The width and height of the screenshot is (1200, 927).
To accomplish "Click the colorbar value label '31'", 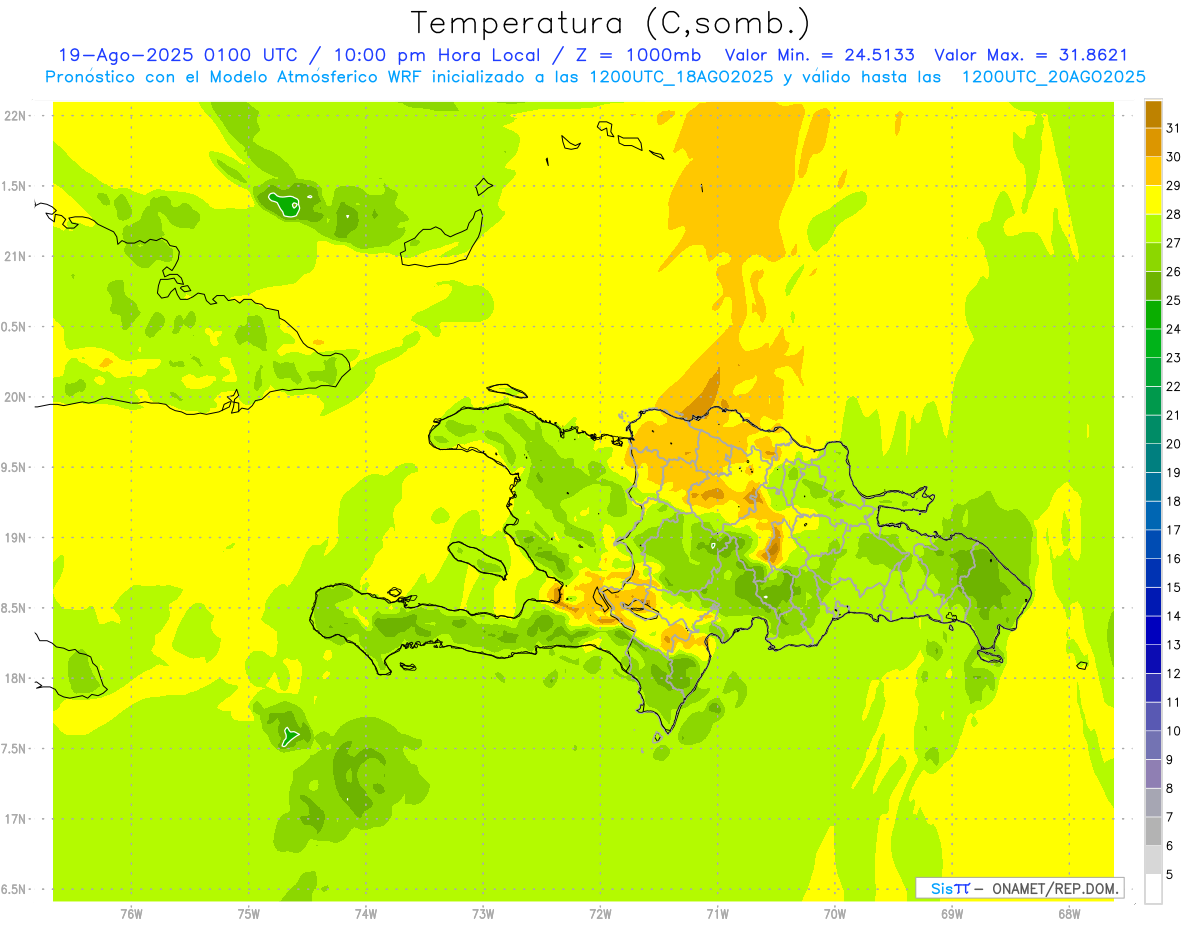I will pyautogui.click(x=1173, y=127).
